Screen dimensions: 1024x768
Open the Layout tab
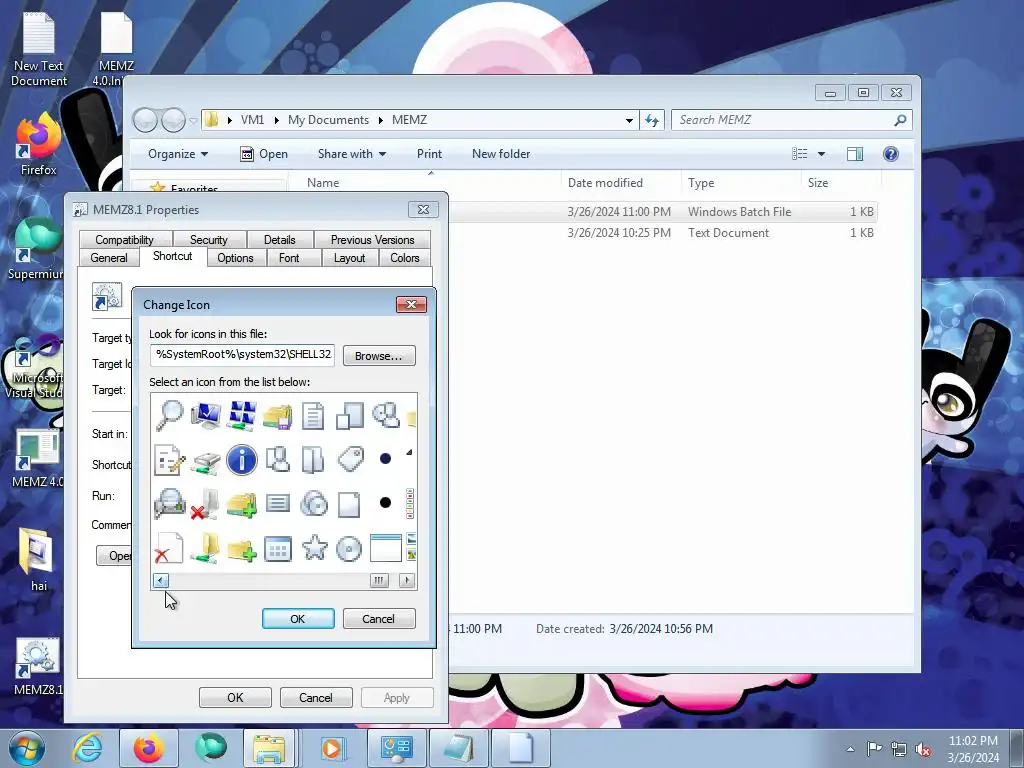[349, 258]
